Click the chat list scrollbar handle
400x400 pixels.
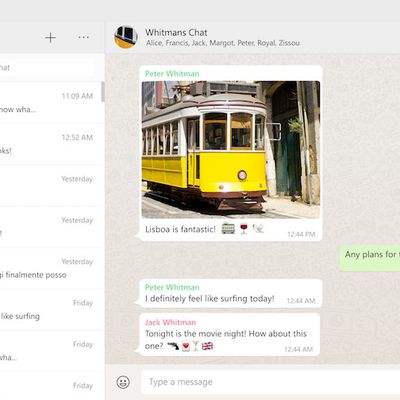click(x=103, y=92)
